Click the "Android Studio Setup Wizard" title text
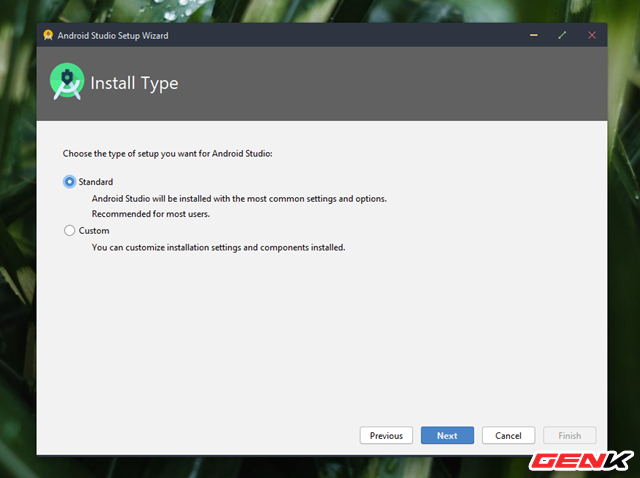The height and width of the screenshot is (478, 640). [112, 35]
